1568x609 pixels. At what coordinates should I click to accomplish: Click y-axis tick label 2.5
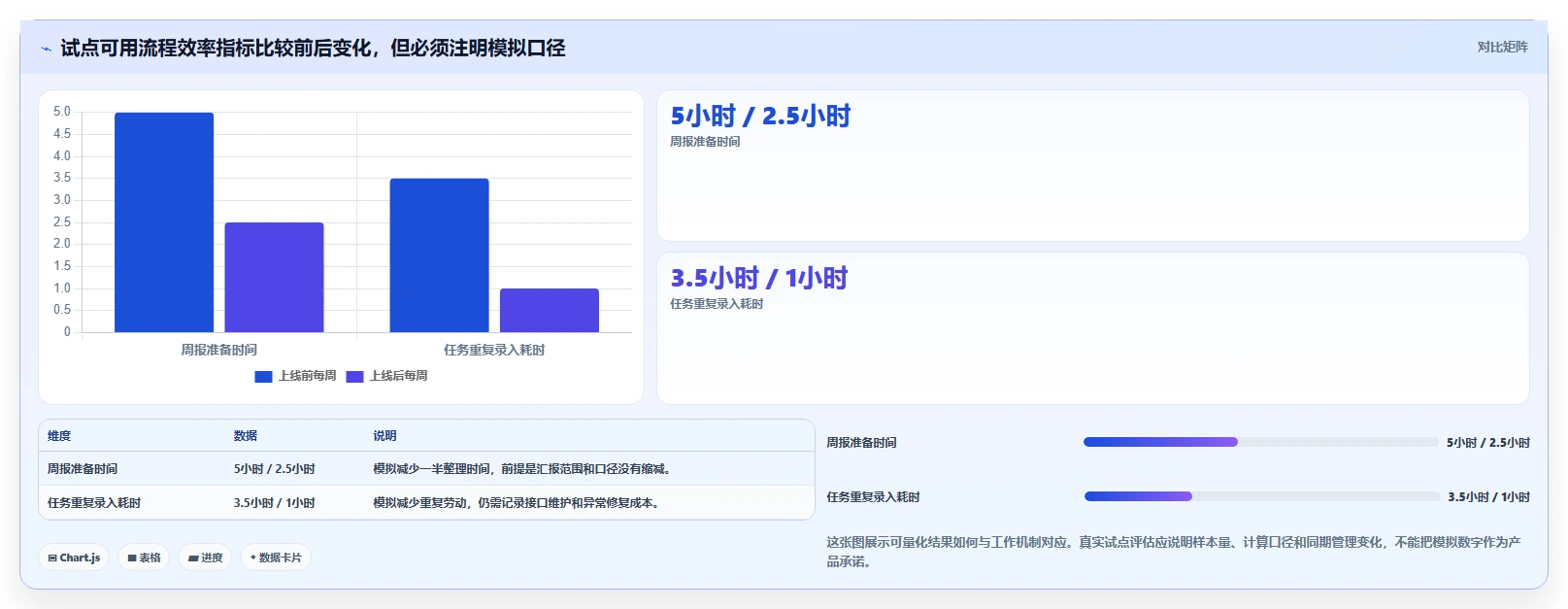pos(61,222)
